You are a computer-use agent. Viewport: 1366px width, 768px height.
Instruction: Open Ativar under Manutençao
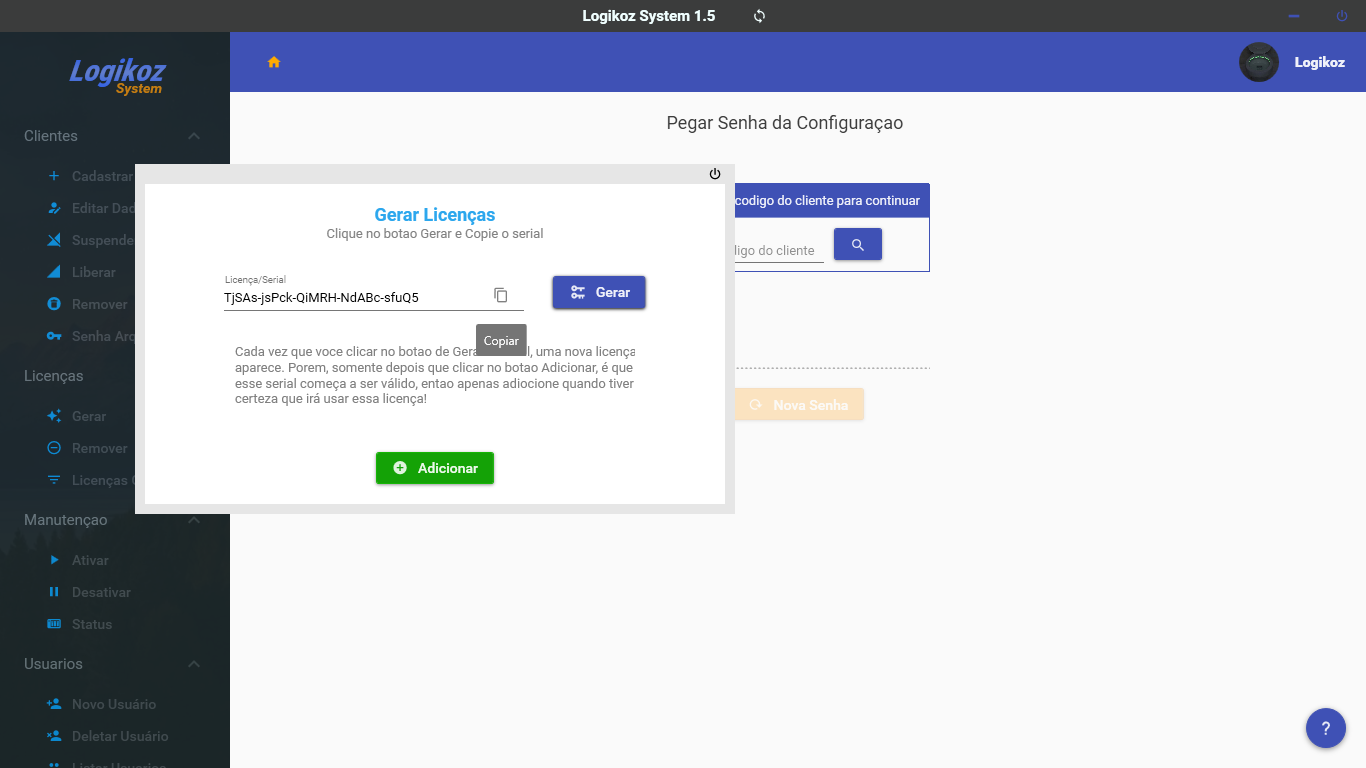(90, 560)
